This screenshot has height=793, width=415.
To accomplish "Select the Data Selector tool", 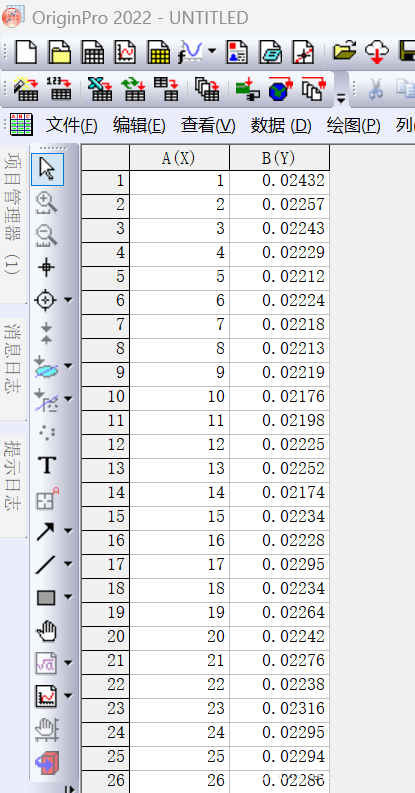I will pyautogui.click(x=46, y=334).
